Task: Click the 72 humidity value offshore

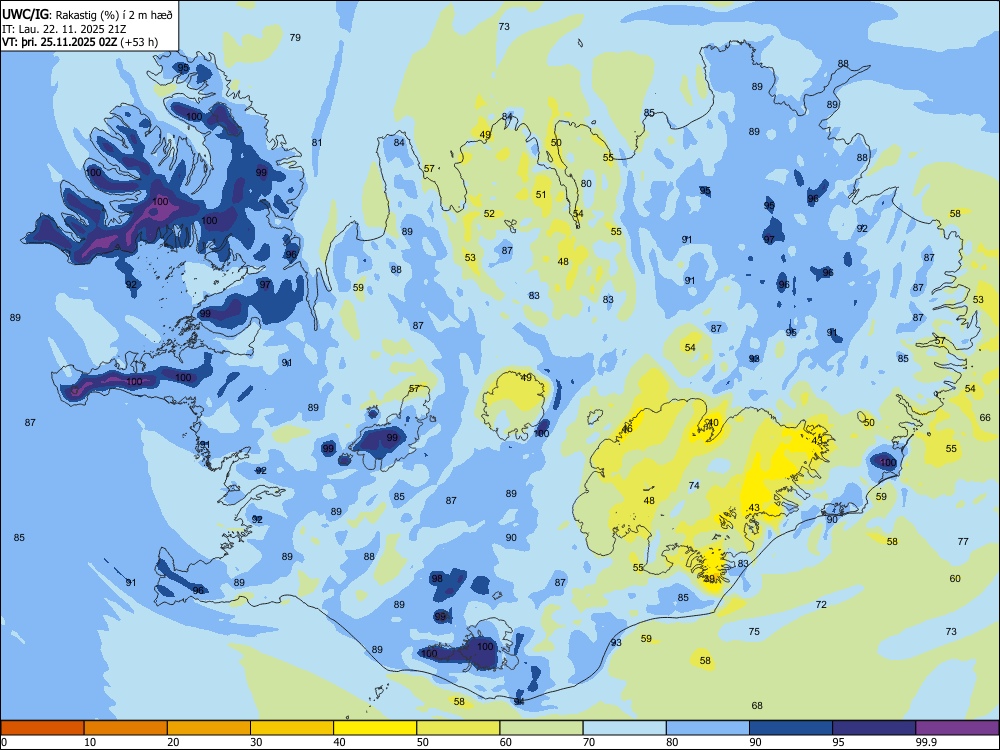Action: click(821, 604)
